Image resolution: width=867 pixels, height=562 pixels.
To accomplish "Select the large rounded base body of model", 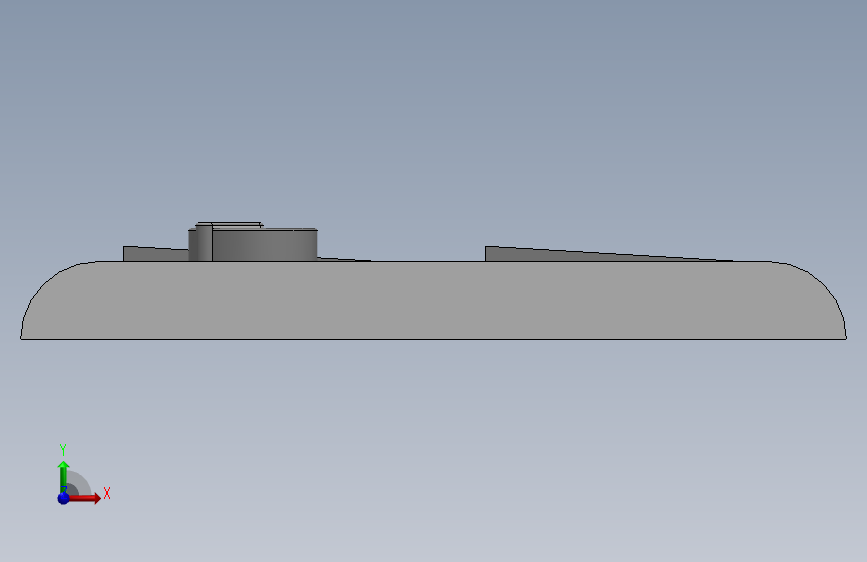I will pyautogui.click(x=434, y=300).
